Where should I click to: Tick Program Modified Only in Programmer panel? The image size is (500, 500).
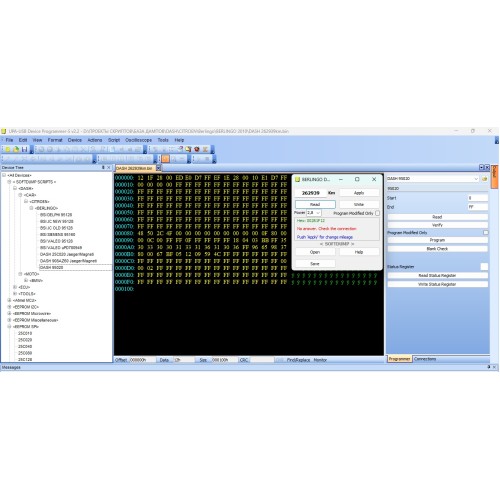[x=486, y=232]
